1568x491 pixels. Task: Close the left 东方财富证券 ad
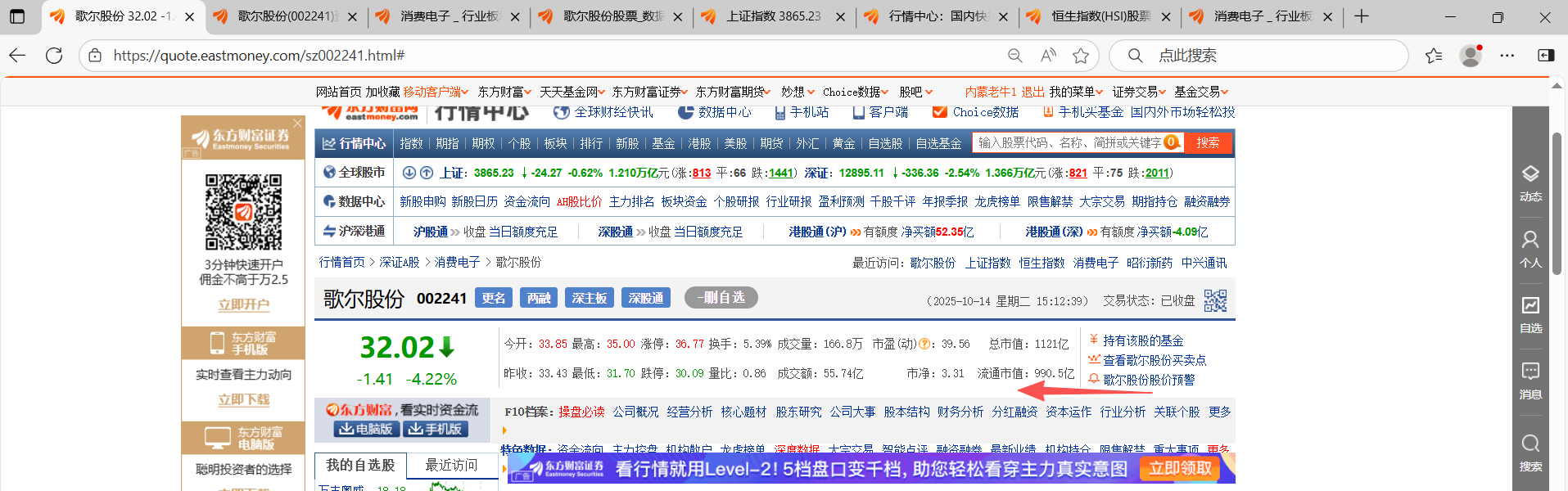coord(297,123)
